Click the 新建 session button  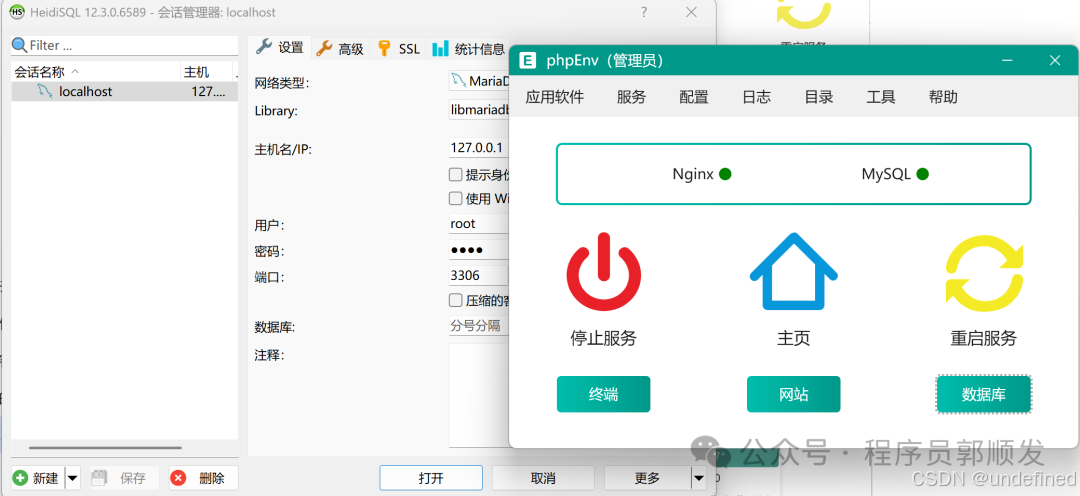point(38,478)
